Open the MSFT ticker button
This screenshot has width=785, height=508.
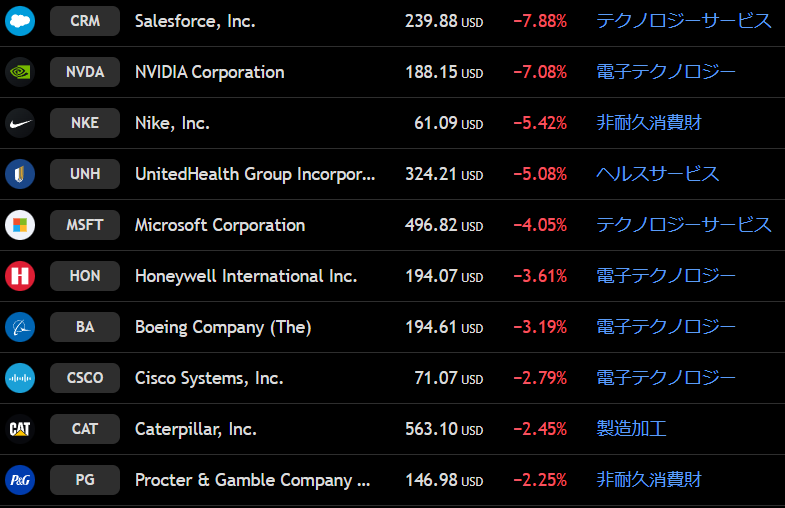[85, 225]
